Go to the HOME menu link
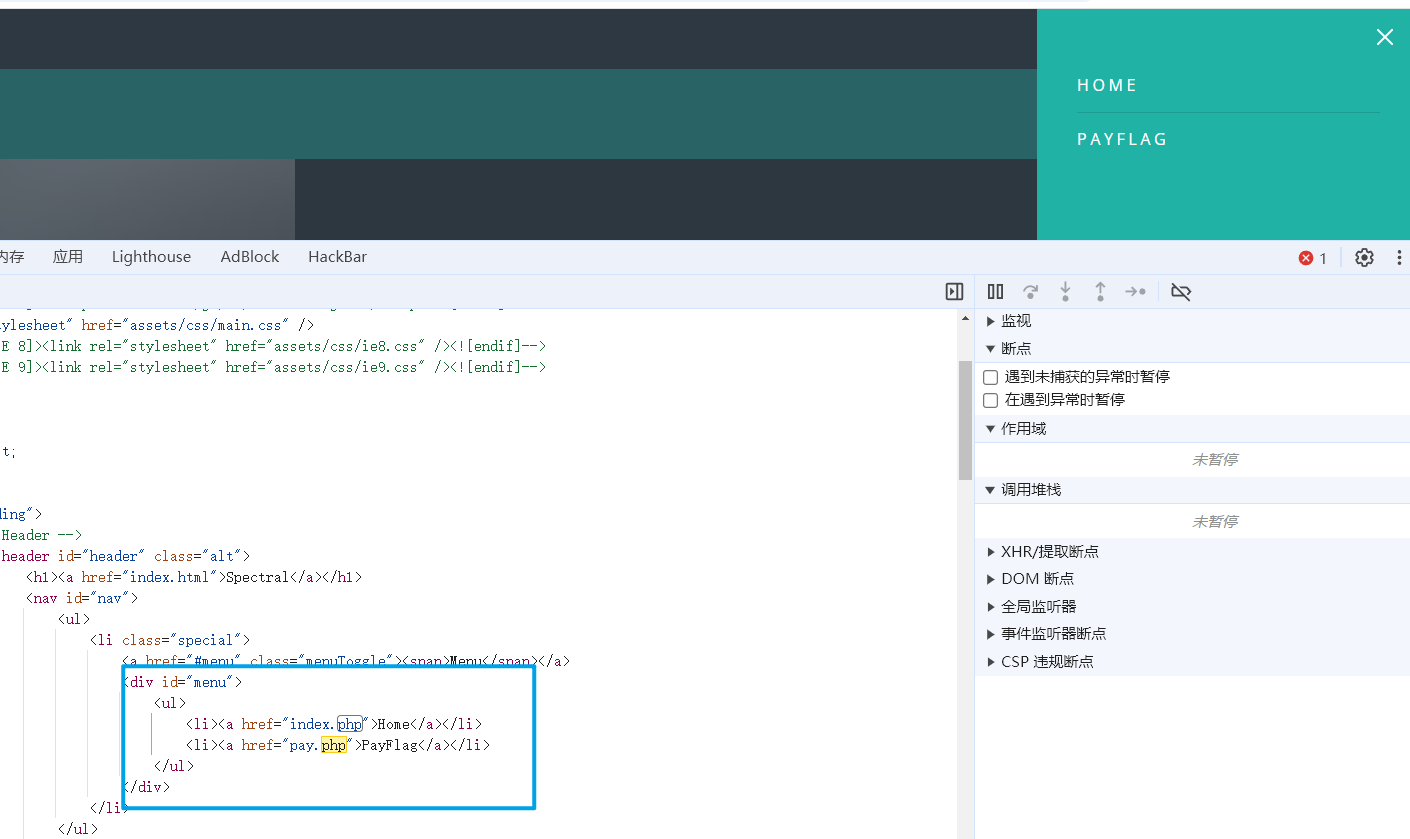This screenshot has width=1410, height=839. pyautogui.click(x=1107, y=86)
